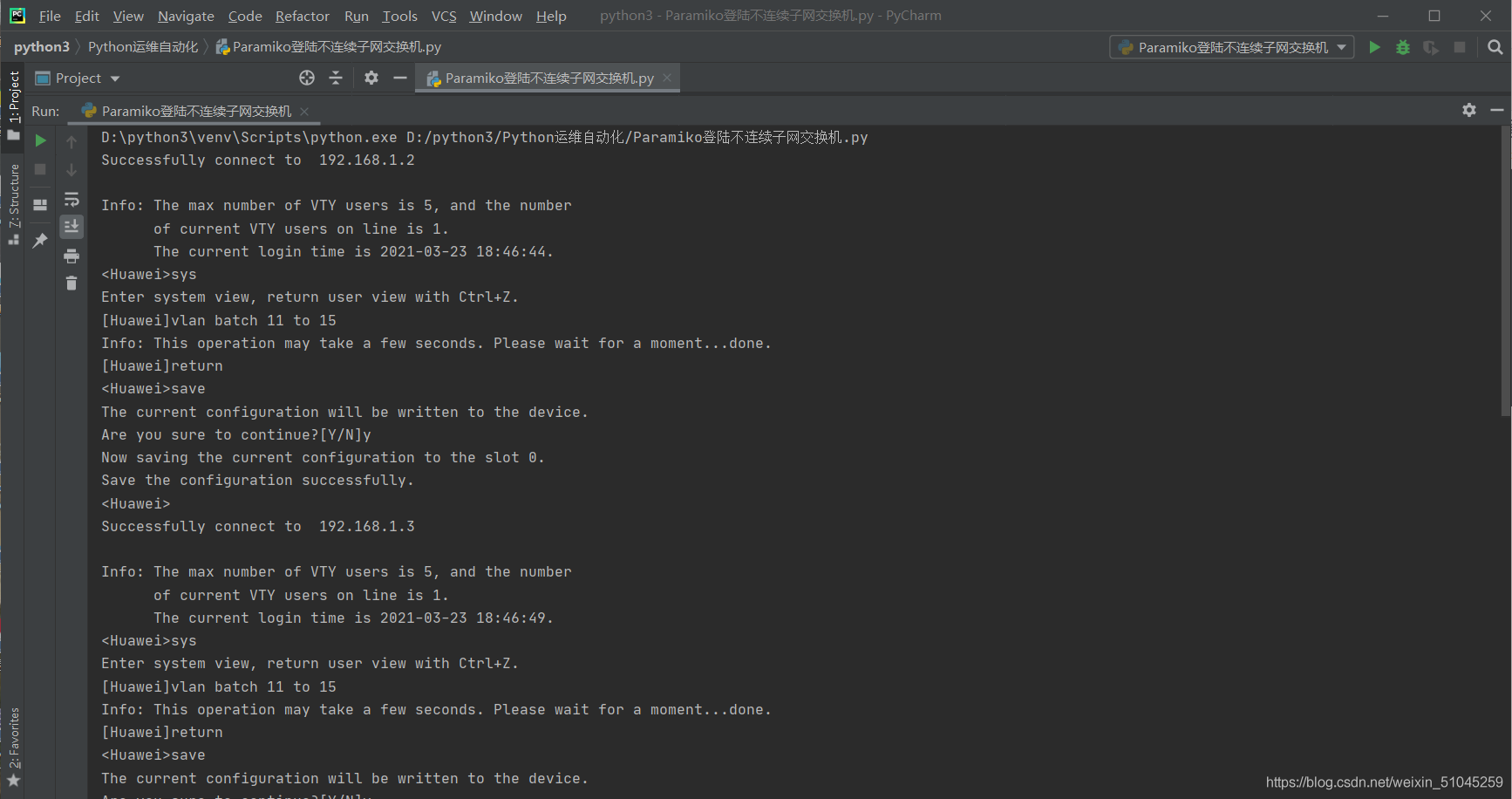Enable Scroll to End in the console toolbar
The width and height of the screenshot is (1512, 799).
coord(72,226)
